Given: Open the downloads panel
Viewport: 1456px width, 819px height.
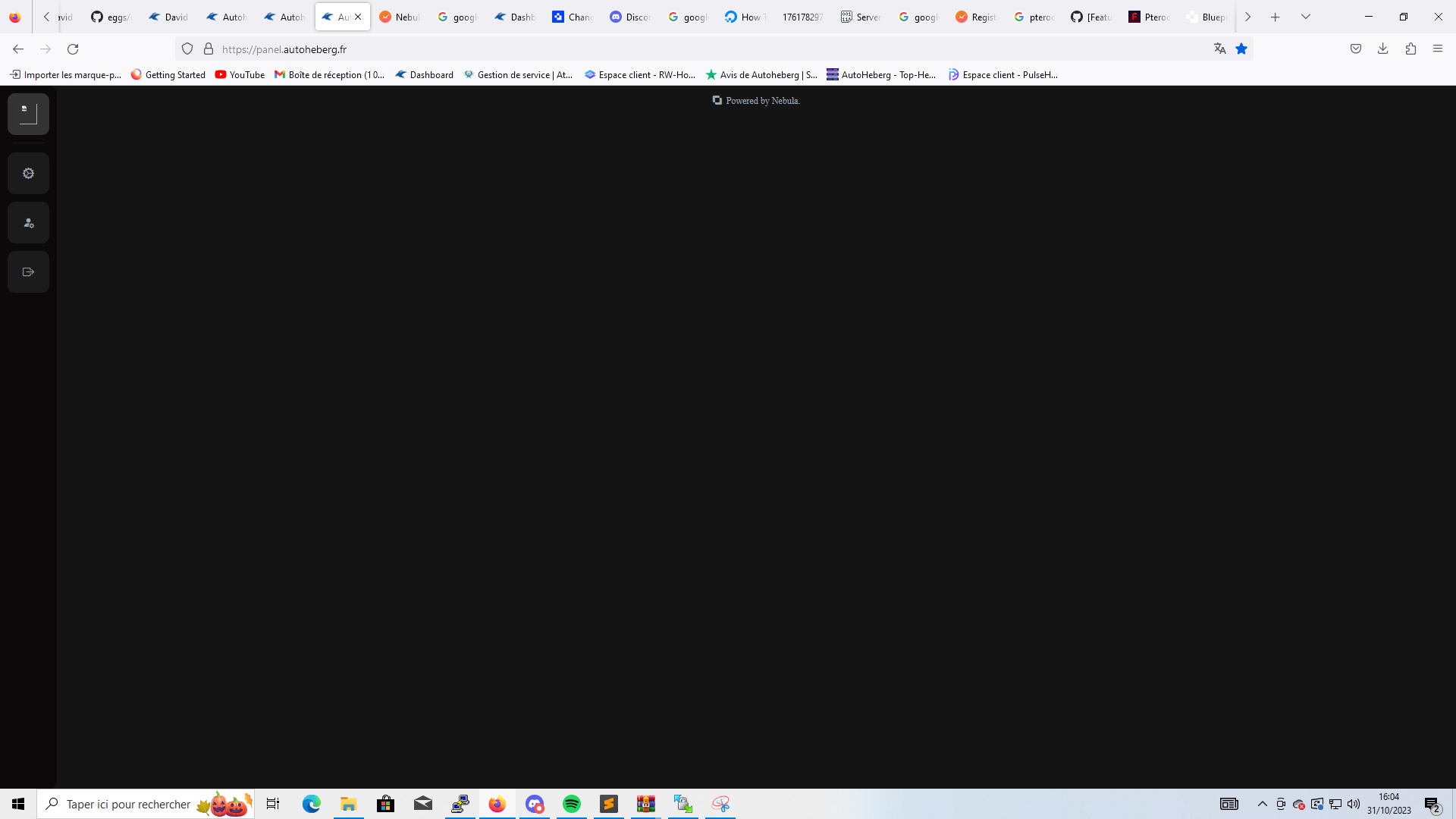Looking at the screenshot, I should (x=1383, y=49).
